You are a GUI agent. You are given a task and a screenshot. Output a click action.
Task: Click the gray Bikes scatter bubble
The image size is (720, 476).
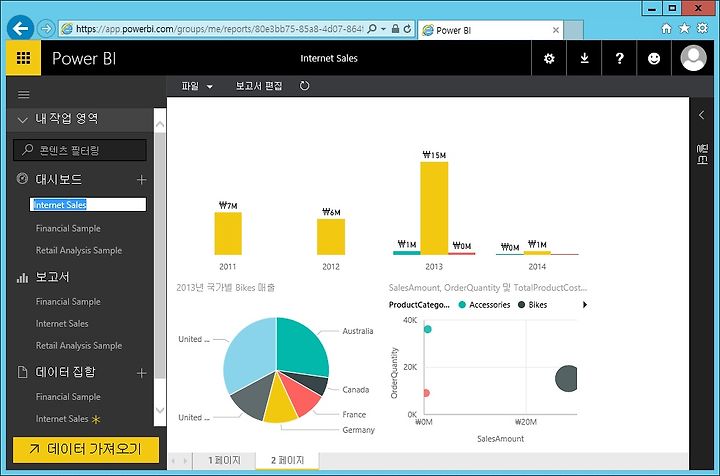(x=566, y=379)
